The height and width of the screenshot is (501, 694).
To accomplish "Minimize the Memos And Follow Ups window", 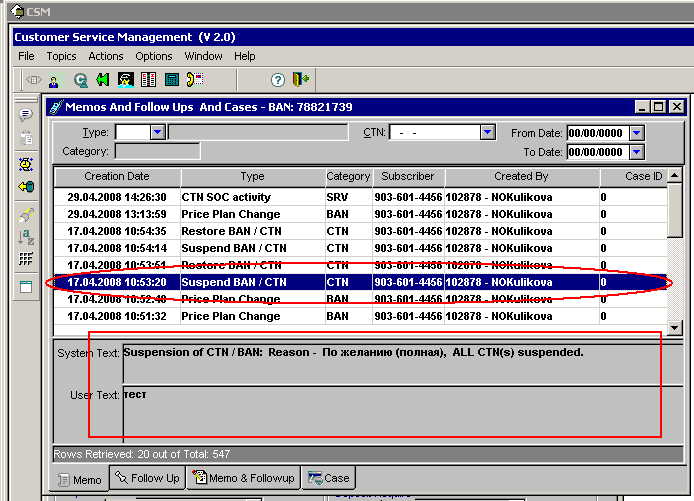I will pos(642,107).
